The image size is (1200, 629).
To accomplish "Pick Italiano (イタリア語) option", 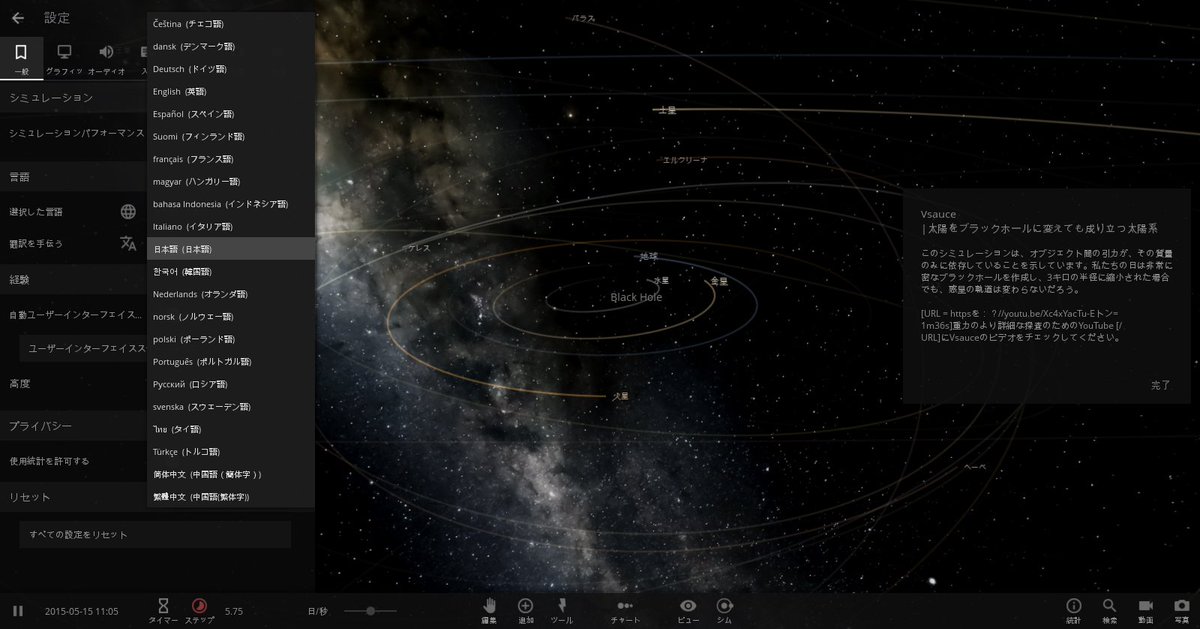I will [x=231, y=226].
